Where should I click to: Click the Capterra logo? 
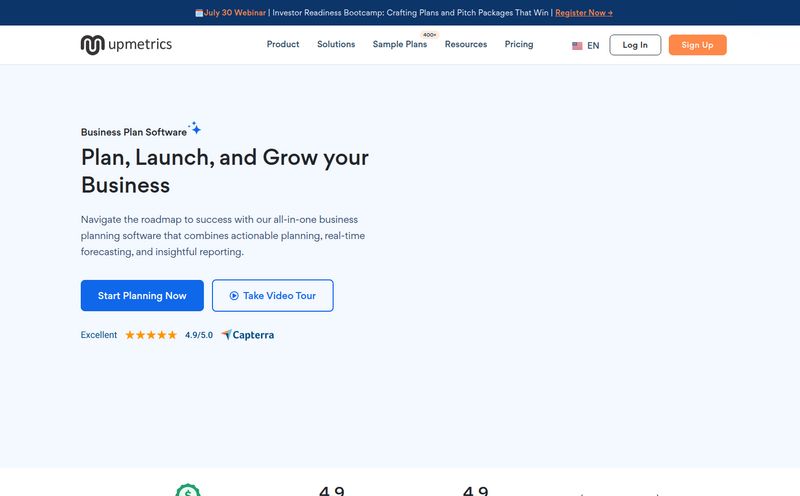248,335
